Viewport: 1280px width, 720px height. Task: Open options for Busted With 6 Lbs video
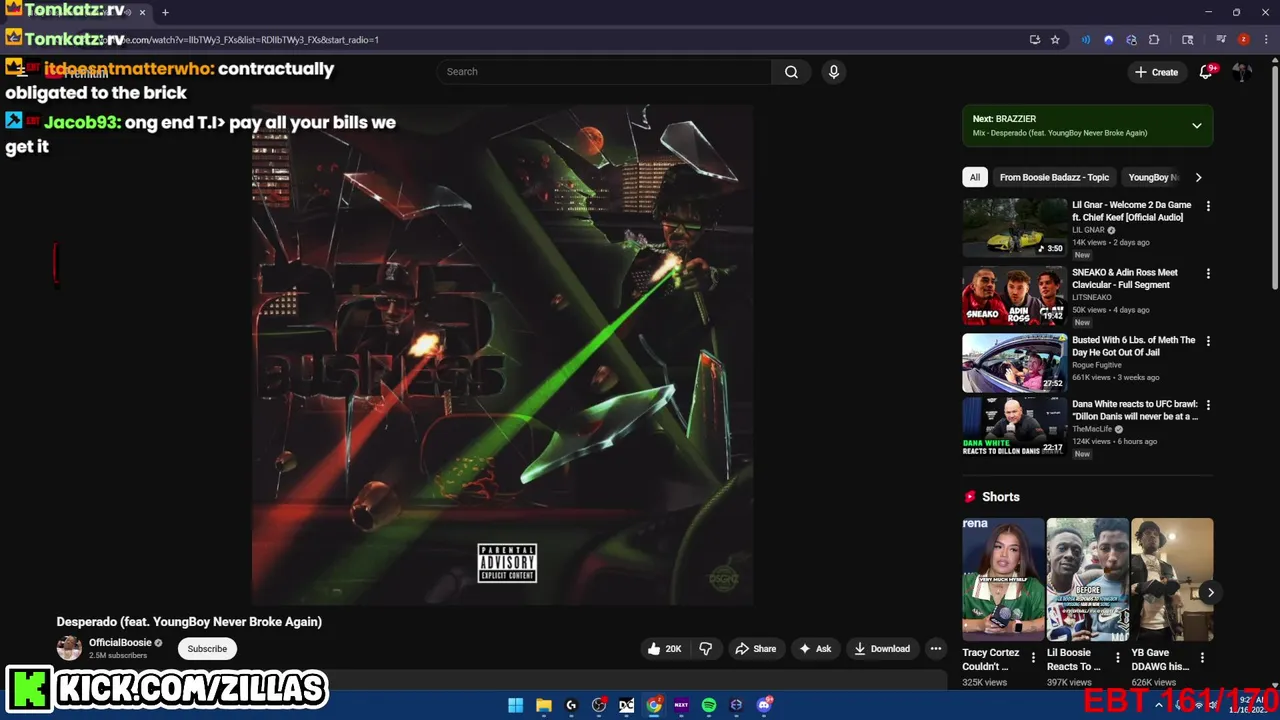[1208, 341]
